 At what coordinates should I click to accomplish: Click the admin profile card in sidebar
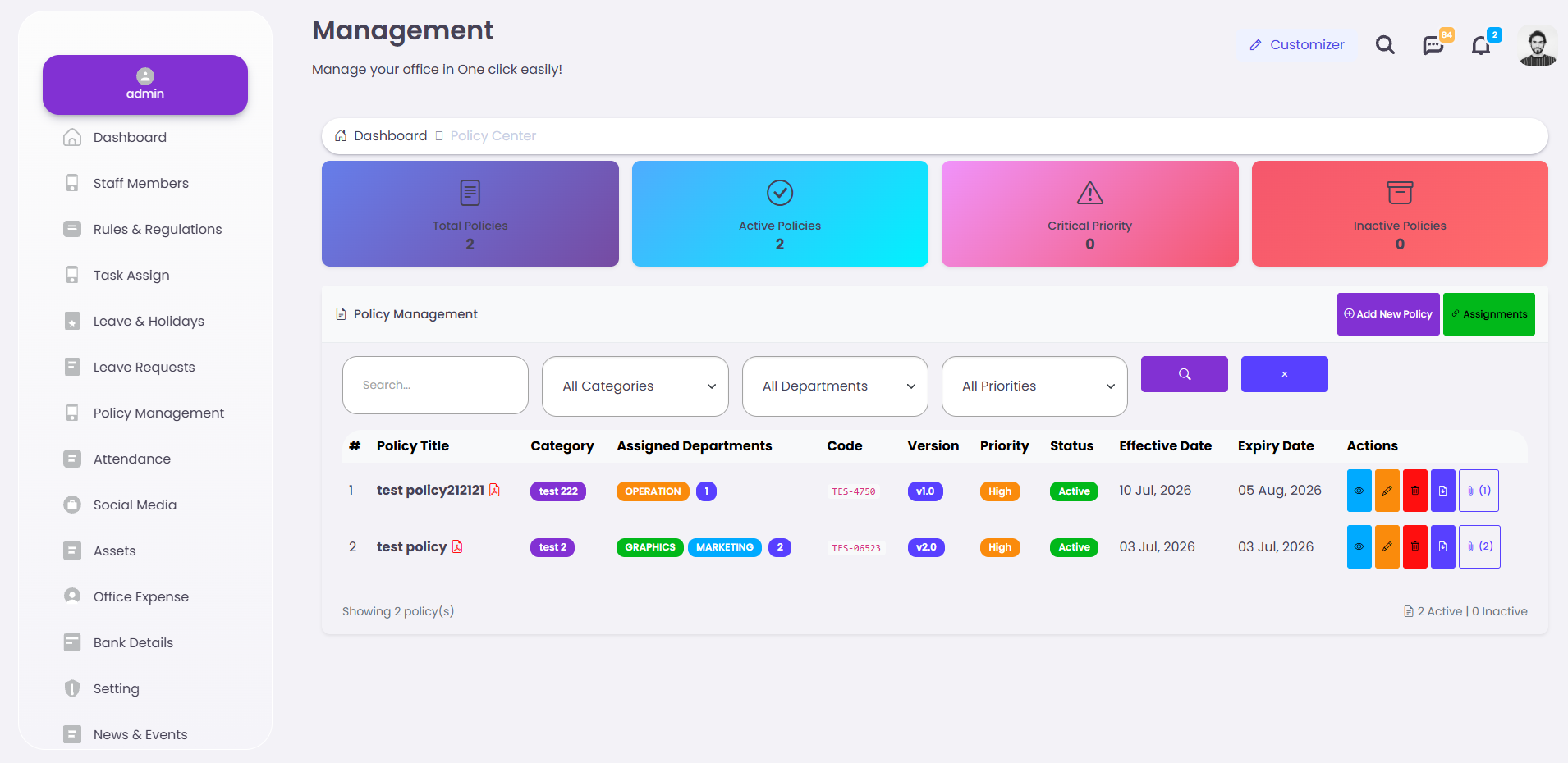pos(145,85)
